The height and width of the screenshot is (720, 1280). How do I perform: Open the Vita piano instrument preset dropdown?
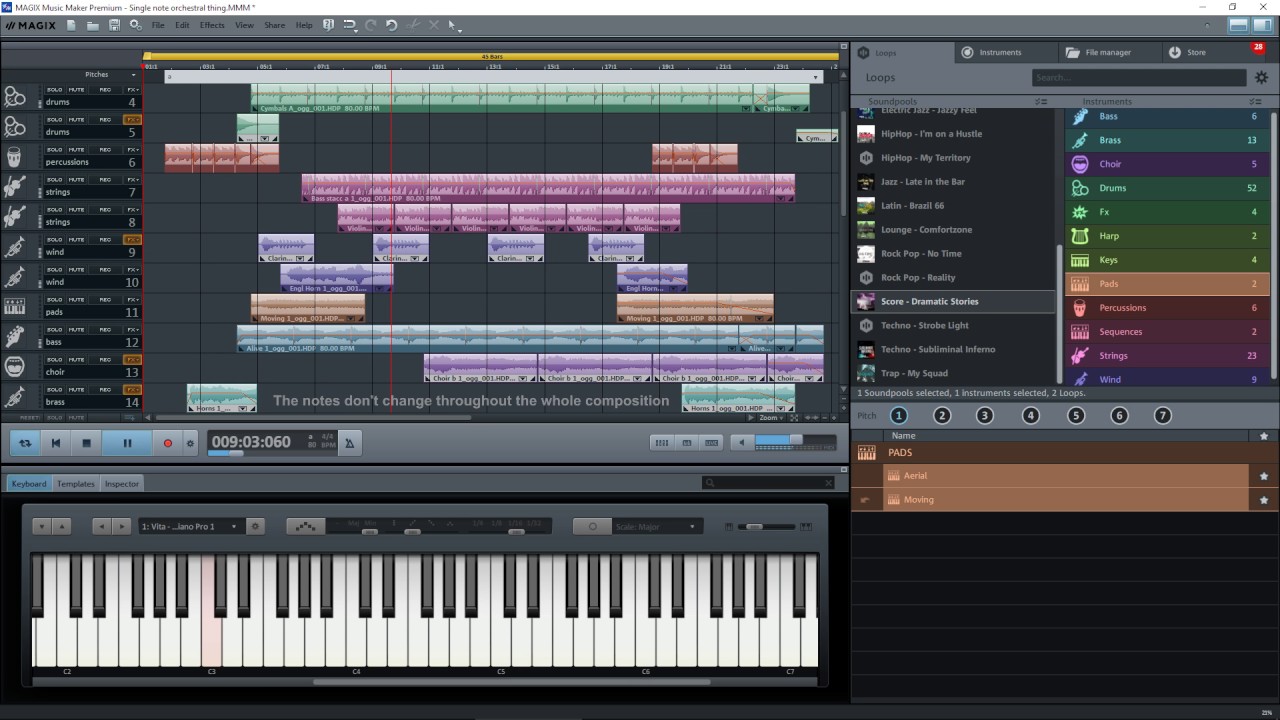tap(190, 526)
